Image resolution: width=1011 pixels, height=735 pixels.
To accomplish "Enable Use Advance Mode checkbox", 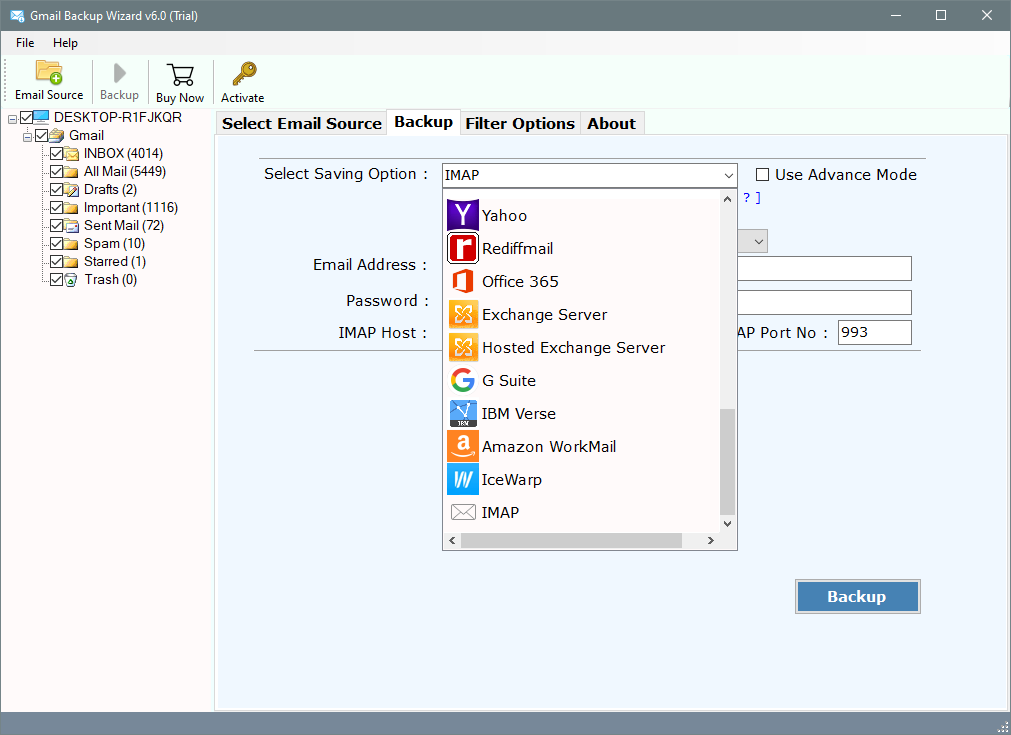I will [762, 174].
